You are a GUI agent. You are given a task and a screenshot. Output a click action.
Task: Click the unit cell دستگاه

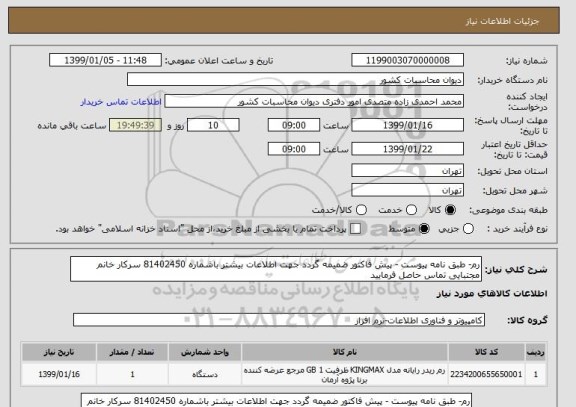pos(205,374)
